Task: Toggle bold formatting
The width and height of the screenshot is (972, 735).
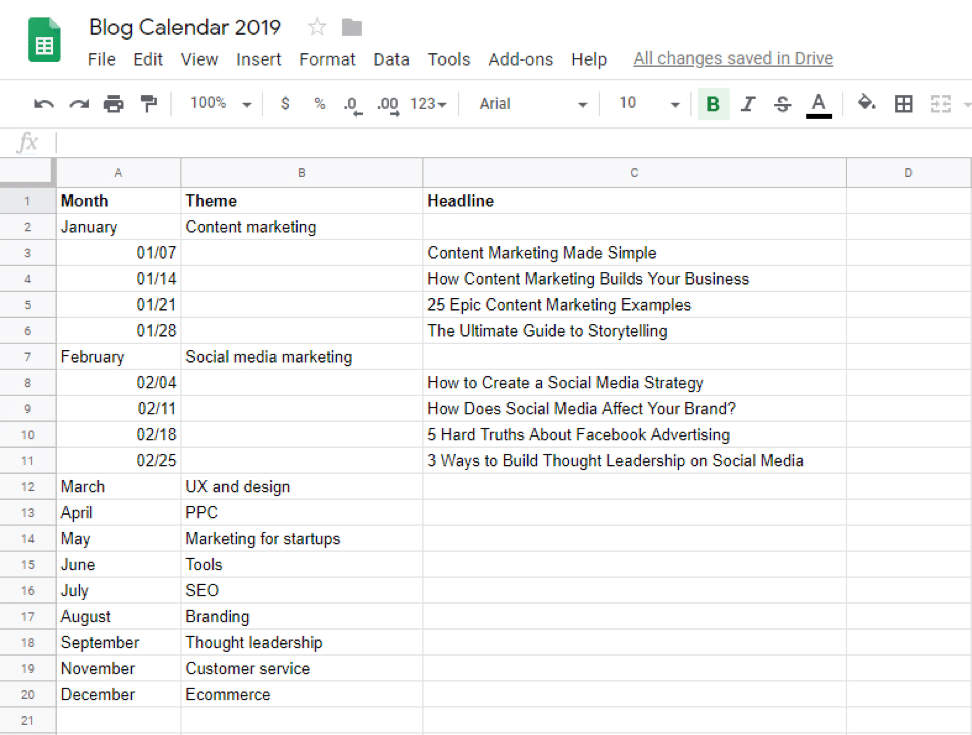Action: (x=713, y=103)
